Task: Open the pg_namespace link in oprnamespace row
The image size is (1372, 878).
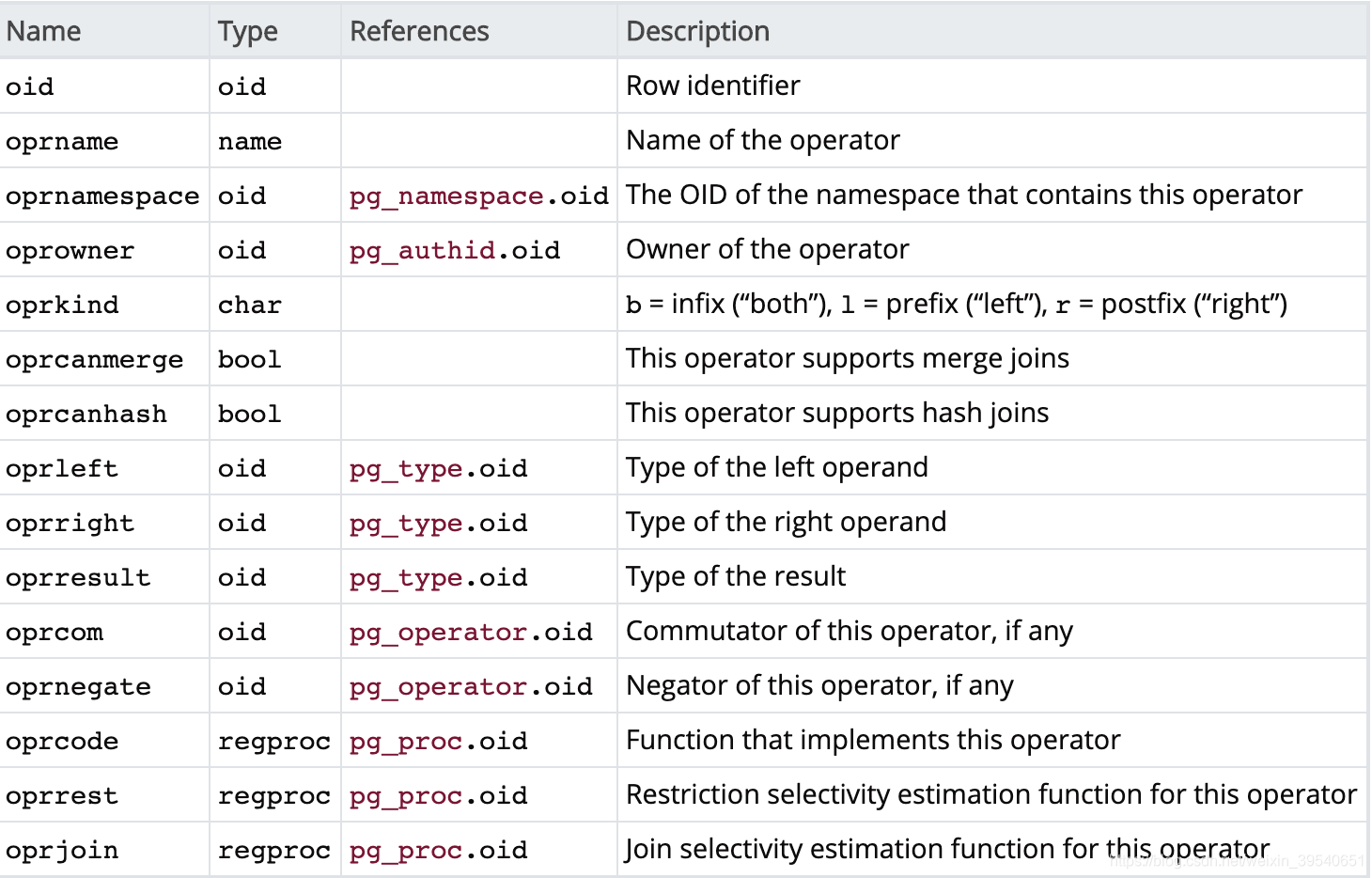Action: 446,196
